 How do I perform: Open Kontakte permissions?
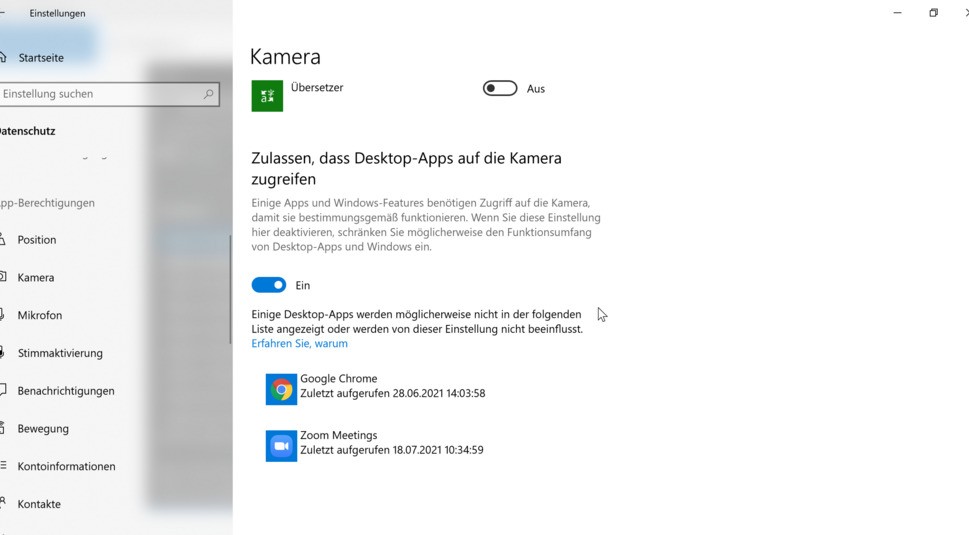point(39,503)
